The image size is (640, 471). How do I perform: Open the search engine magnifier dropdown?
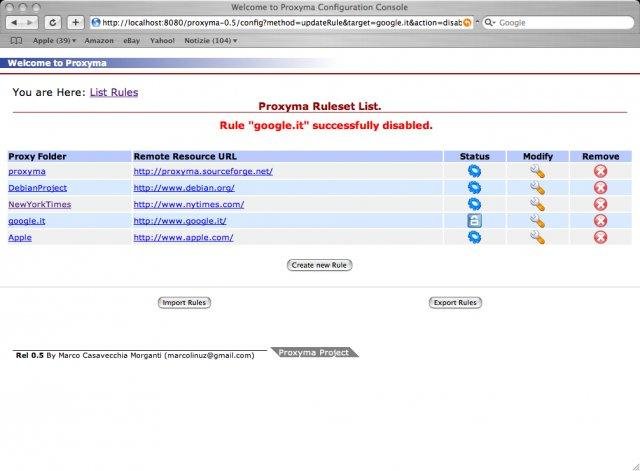(x=489, y=23)
